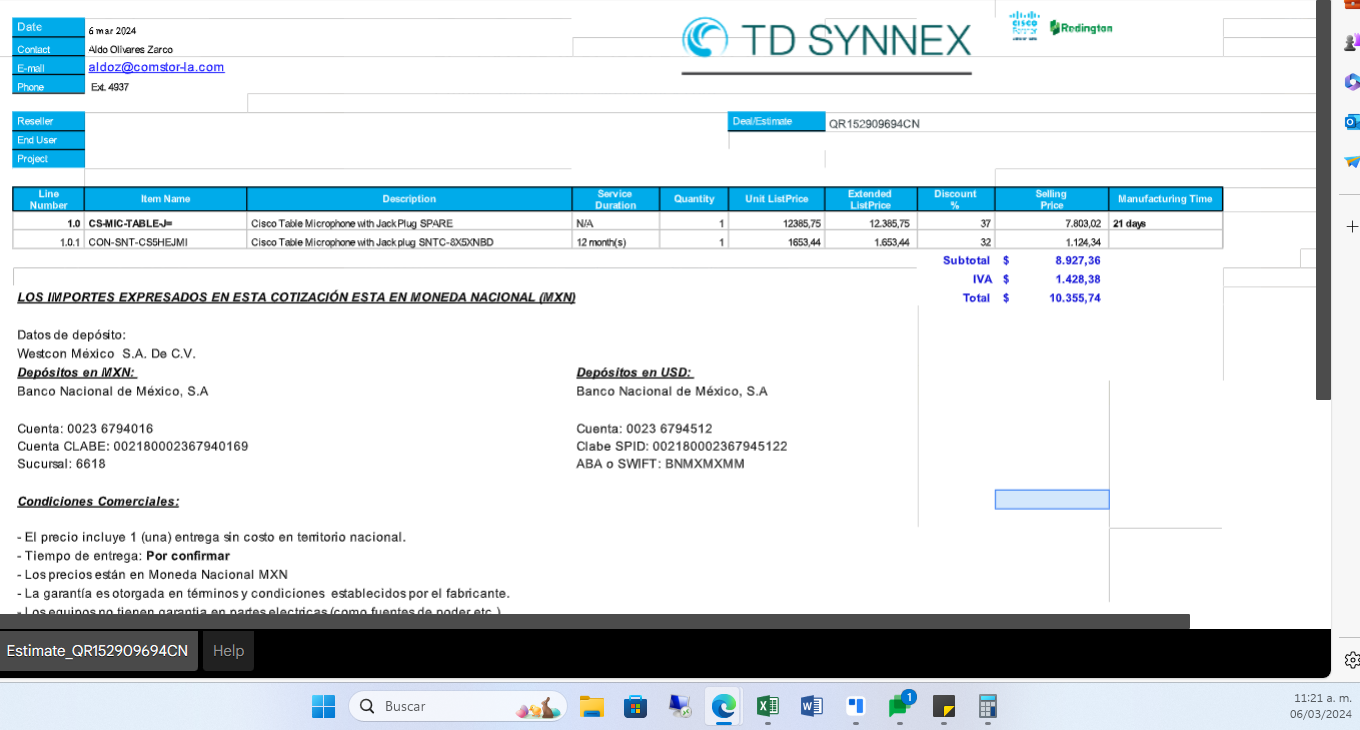Click the date cell 6 mar 2024
The height and width of the screenshot is (730, 1360).
pyautogui.click(x=112, y=30)
